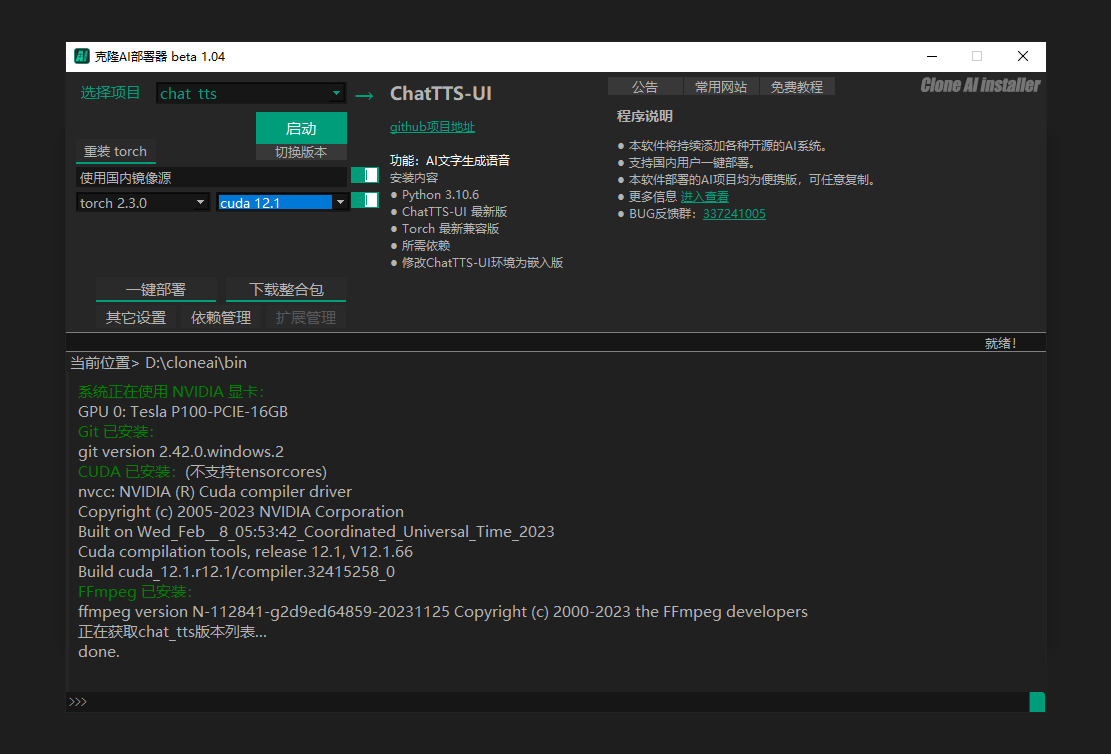The width and height of the screenshot is (1111, 754).
Task: Click the 程序说明 heading
Action: click(x=644, y=116)
